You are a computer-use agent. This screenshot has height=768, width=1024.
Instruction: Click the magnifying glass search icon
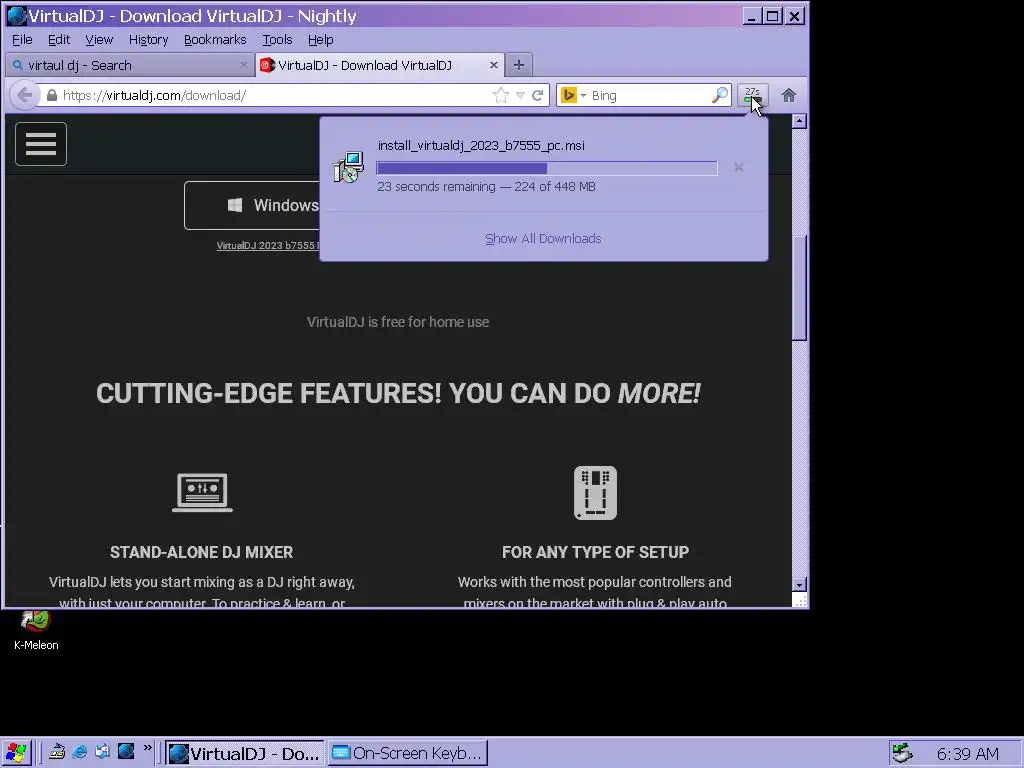pyautogui.click(x=719, y=95)
